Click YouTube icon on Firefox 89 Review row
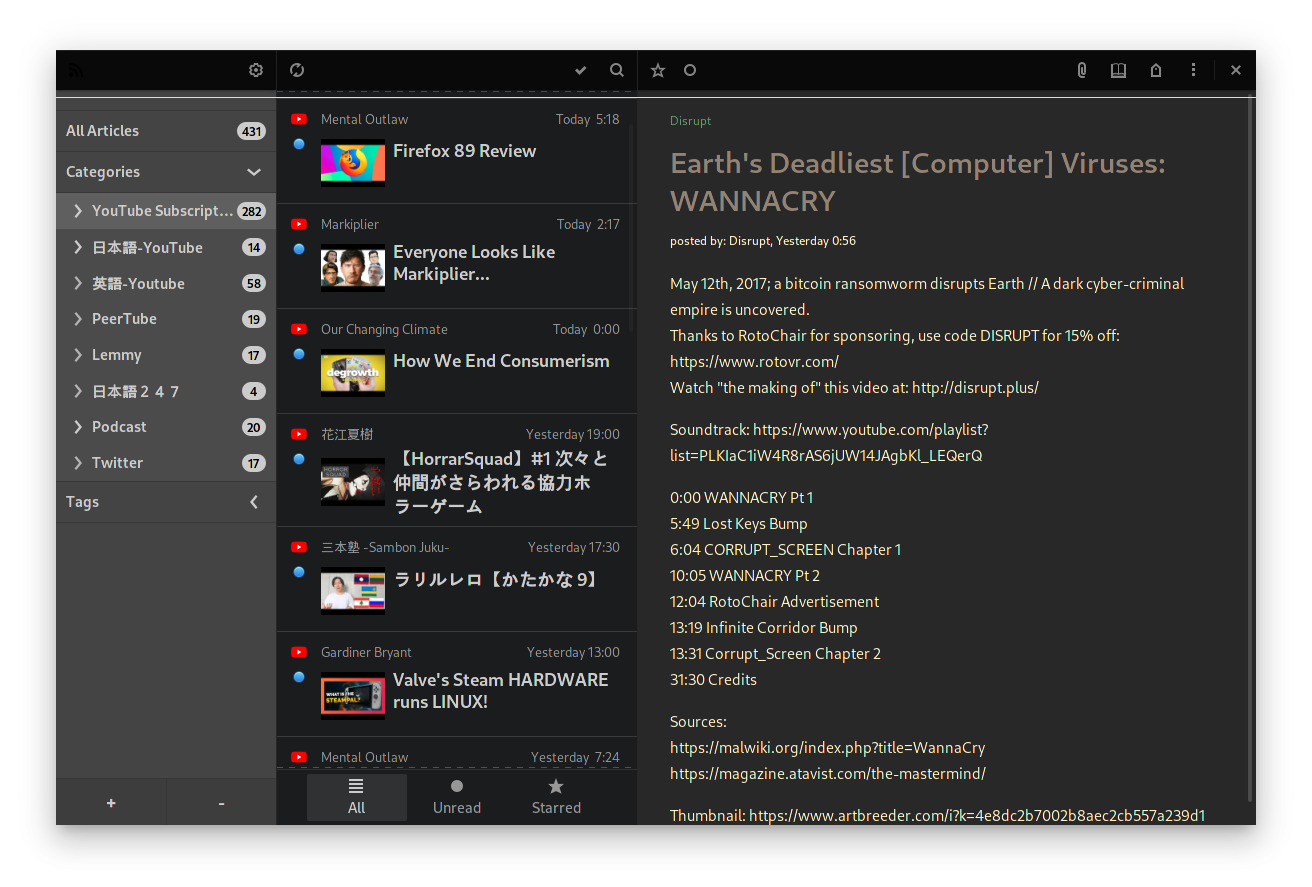 tap(299, 119)
